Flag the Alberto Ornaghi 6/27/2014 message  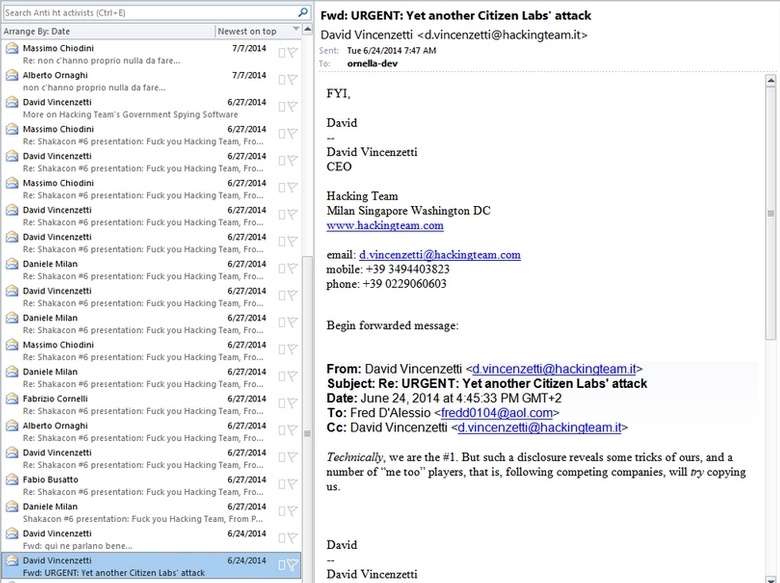point(292,429)
